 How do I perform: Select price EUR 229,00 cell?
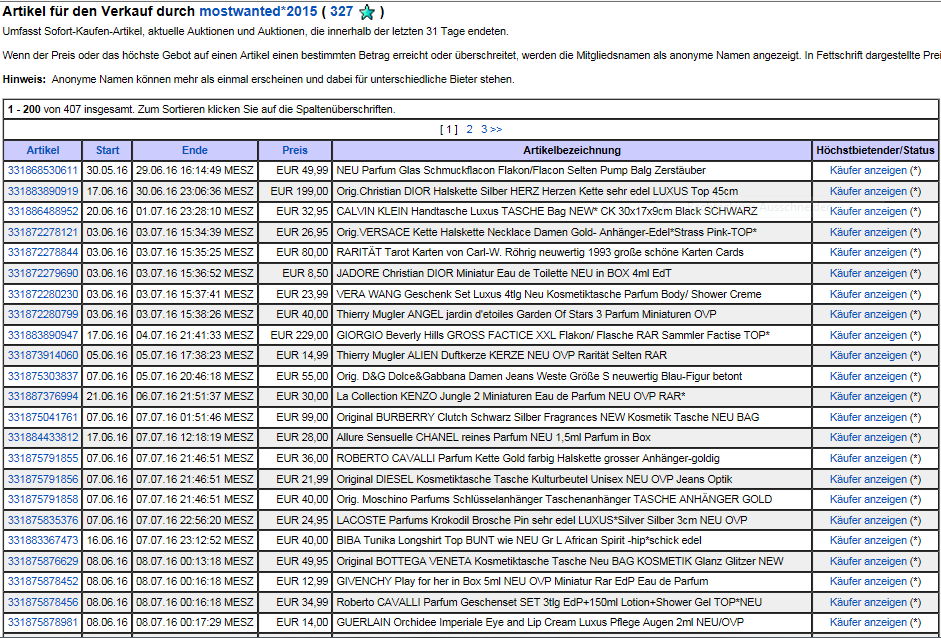[295, 335]
